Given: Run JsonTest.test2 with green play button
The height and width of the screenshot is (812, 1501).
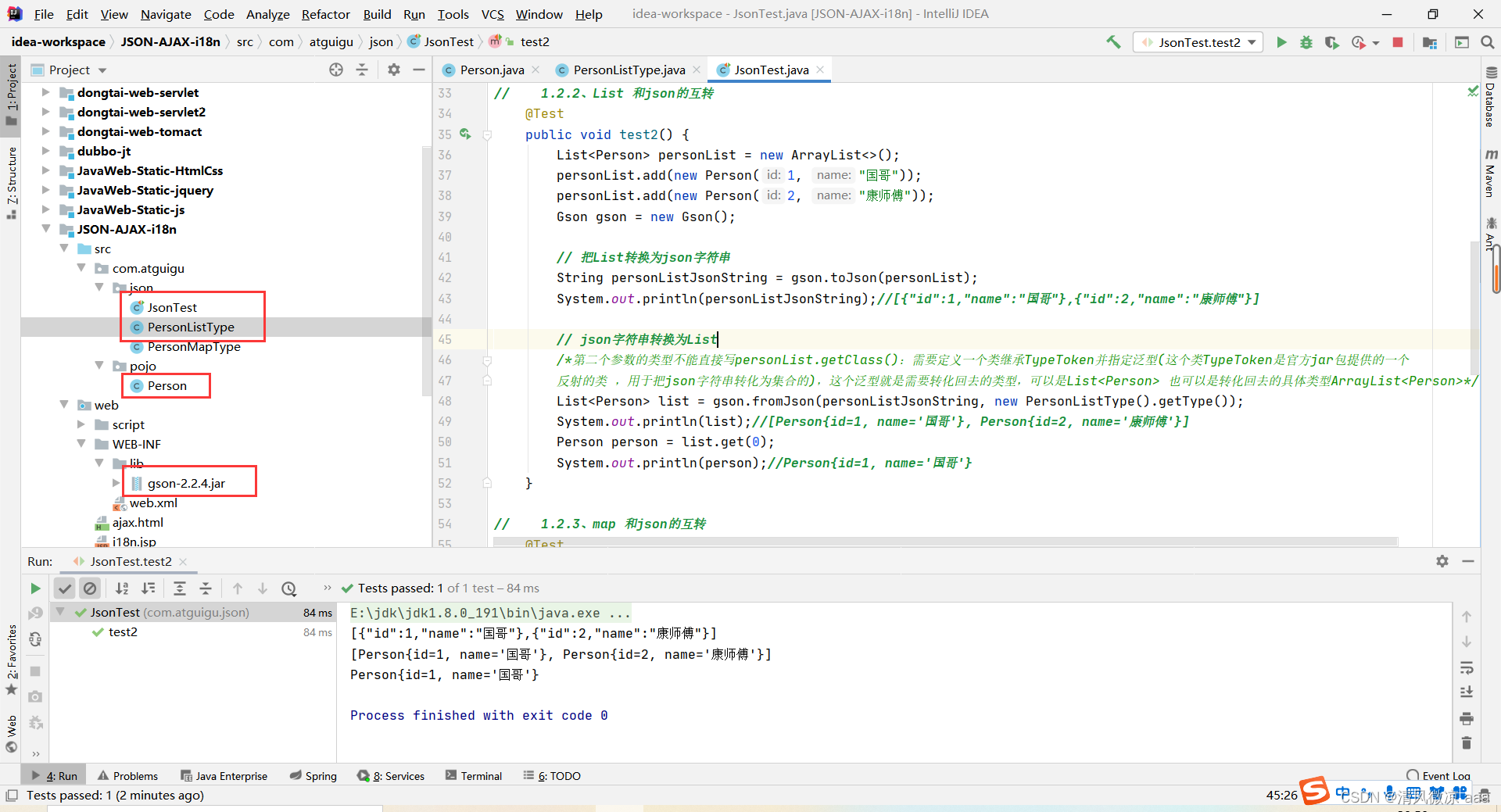Looking at the screenshot, I should pyautogui.click(x=1281, y=42).
